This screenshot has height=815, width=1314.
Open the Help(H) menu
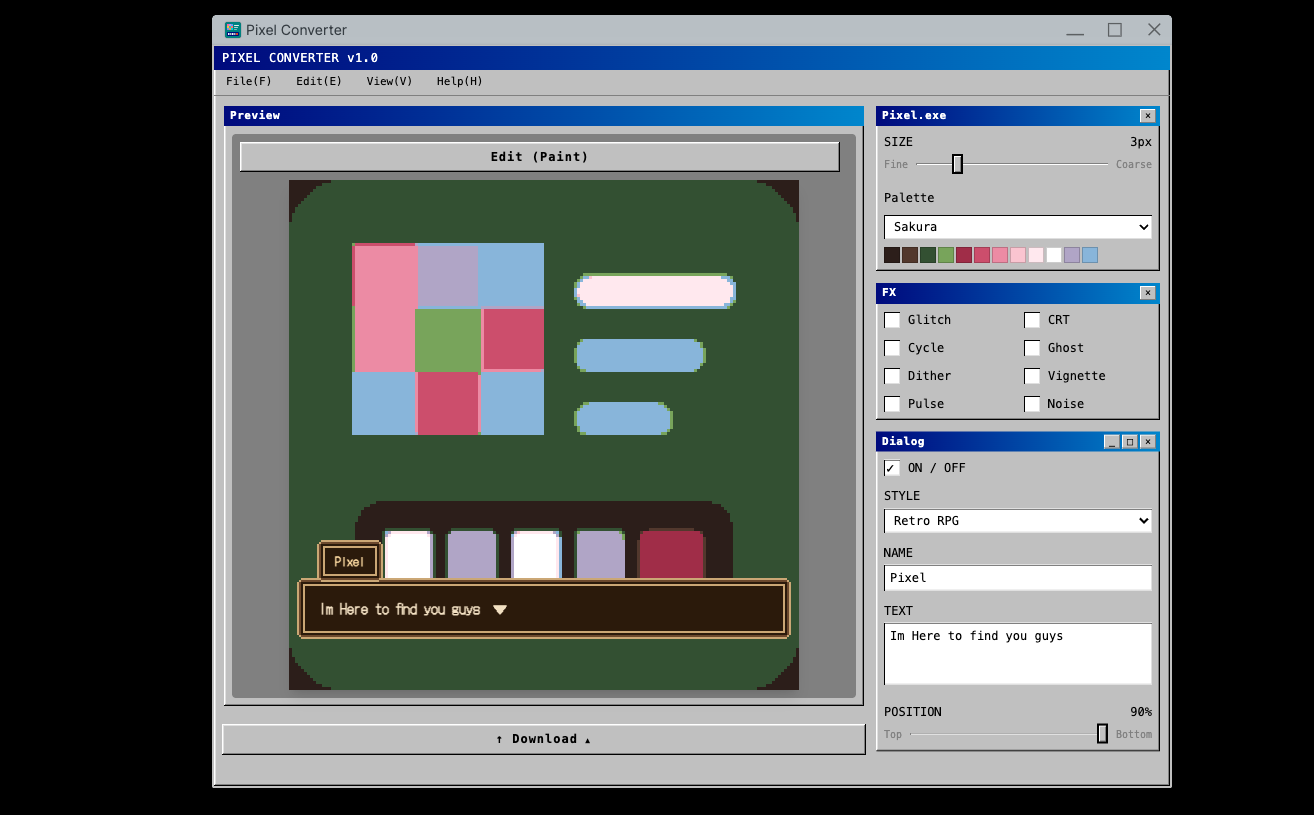460,82
